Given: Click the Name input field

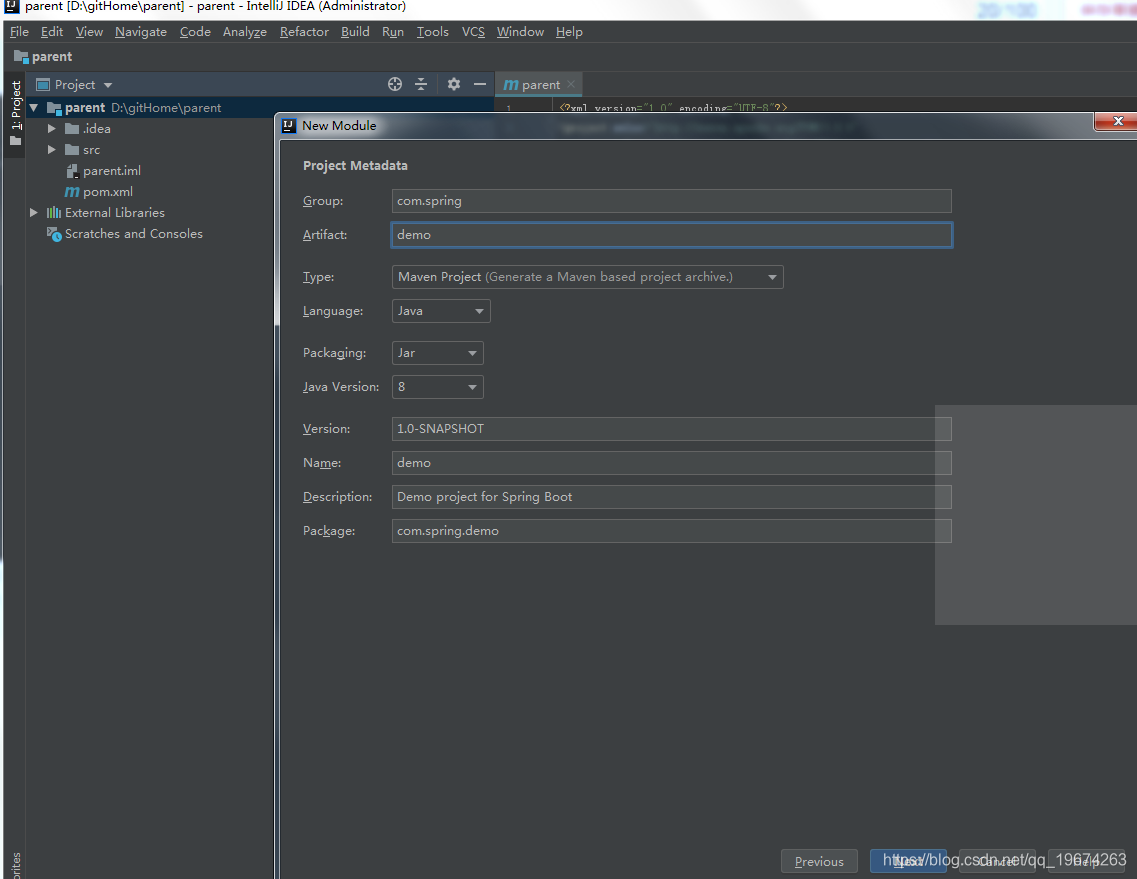Looking at the screenshot, I should [x=671, y=463].
